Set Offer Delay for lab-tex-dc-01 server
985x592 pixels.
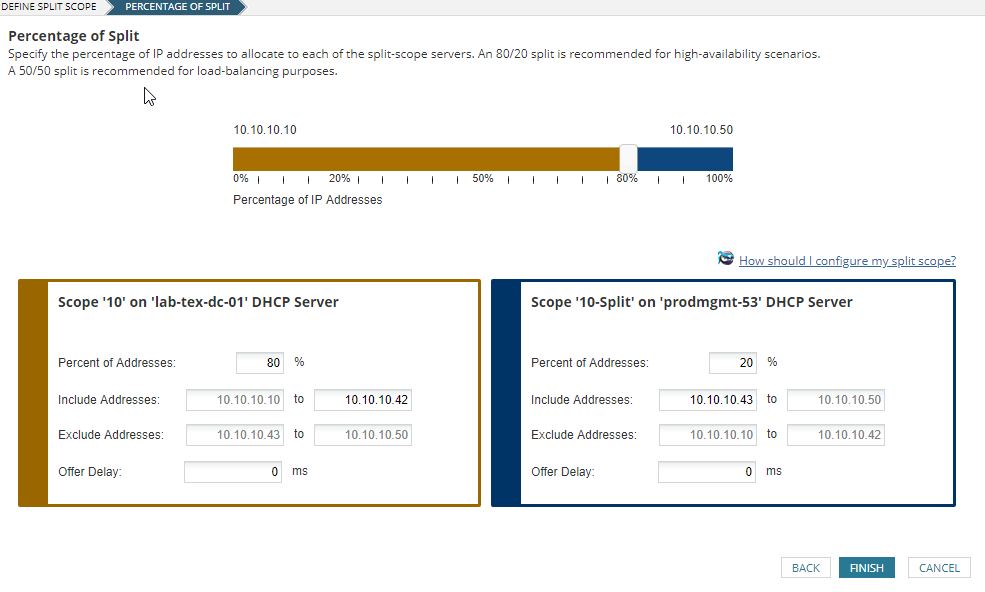click(233, 472)
